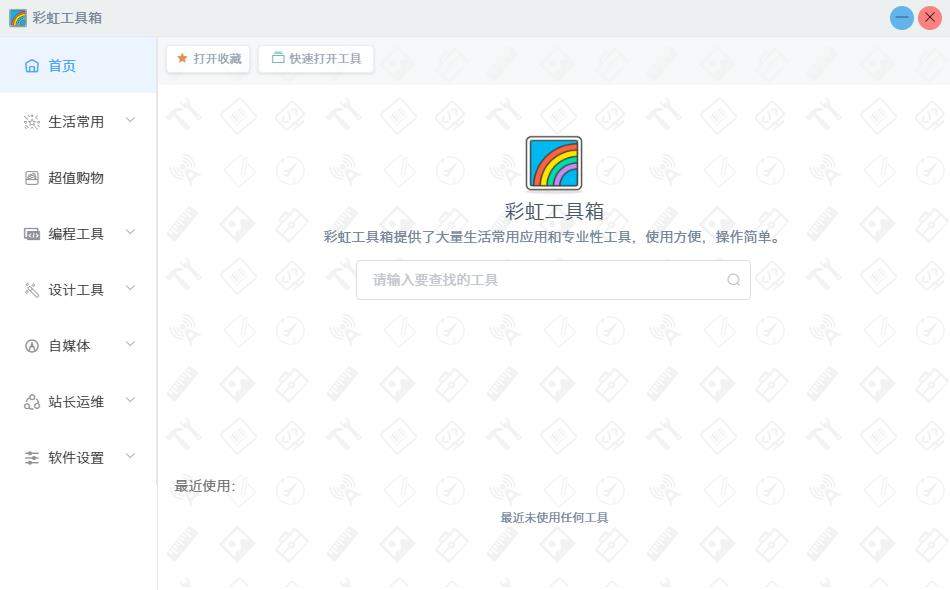950x590 pixels.
Task: Click the 超值购物 shopping icon
Action: click(x=31, y=177)
